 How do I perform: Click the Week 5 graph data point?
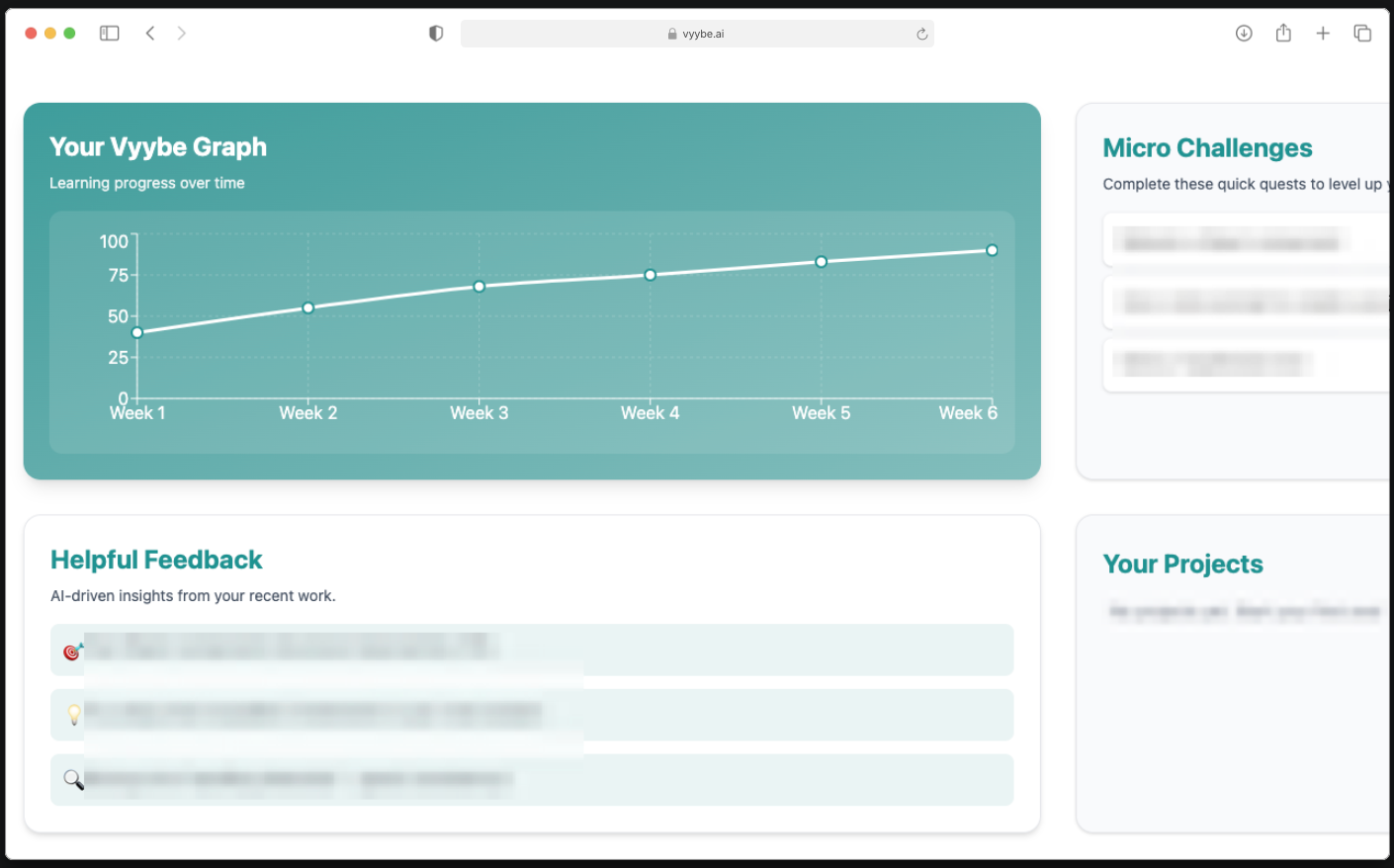point(822,262)
